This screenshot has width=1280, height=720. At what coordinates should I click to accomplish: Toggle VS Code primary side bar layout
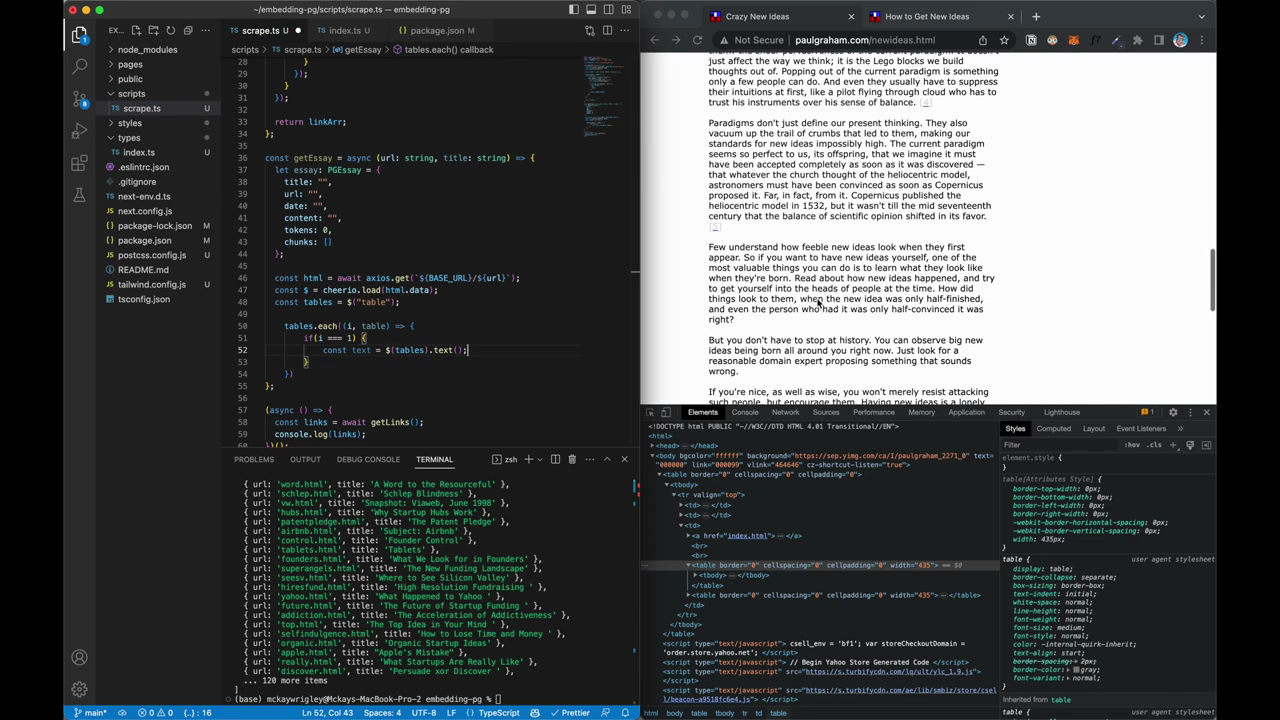574,10
